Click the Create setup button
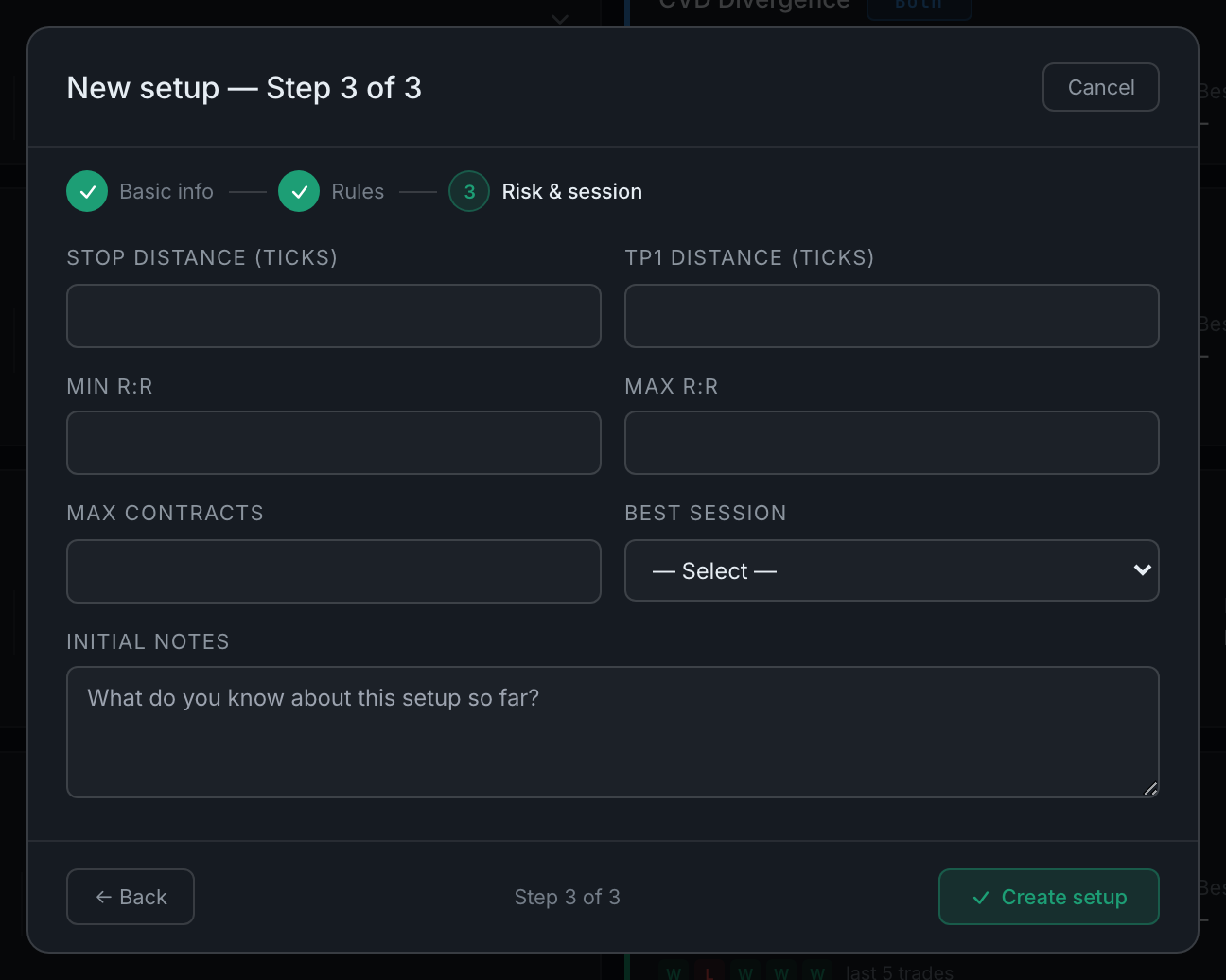This screenshot has height=980, width=1226. 1049,897
